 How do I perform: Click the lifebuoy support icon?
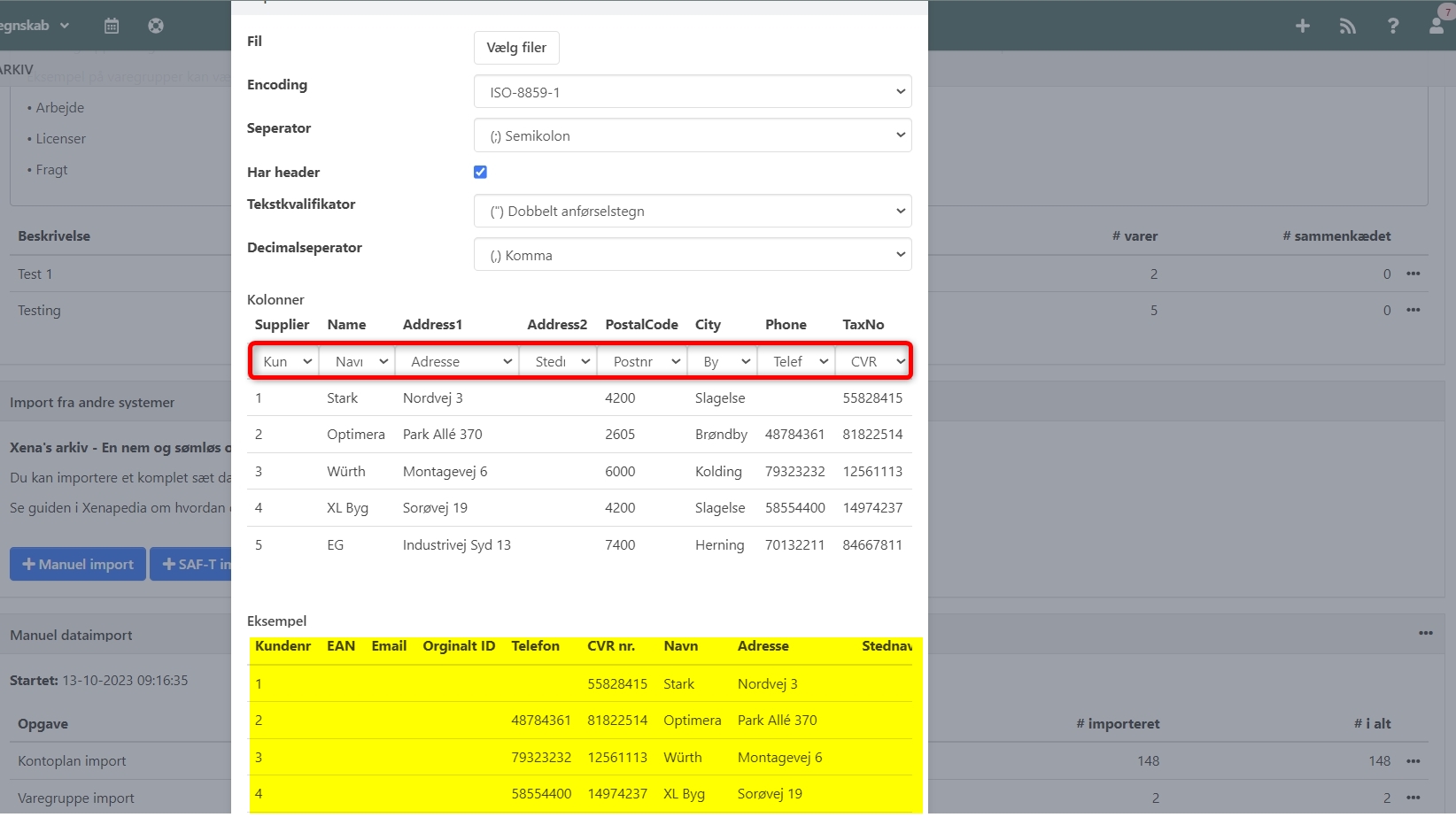[156, 26]
